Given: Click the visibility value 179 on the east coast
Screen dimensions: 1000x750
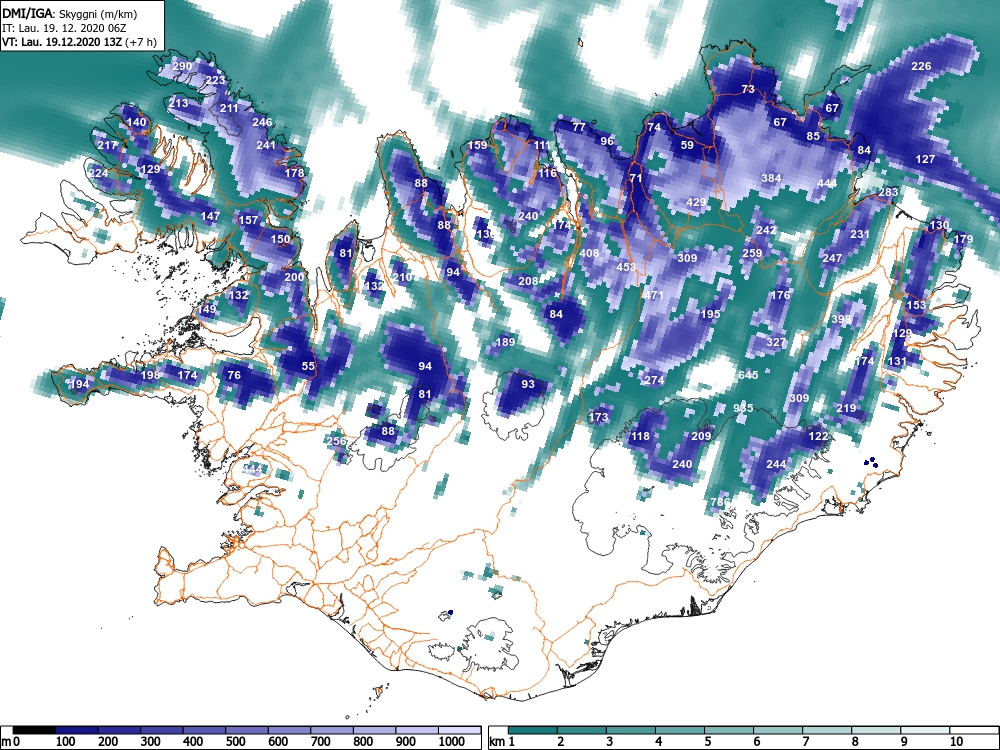Looking at the screenshot, I should 963,239.
